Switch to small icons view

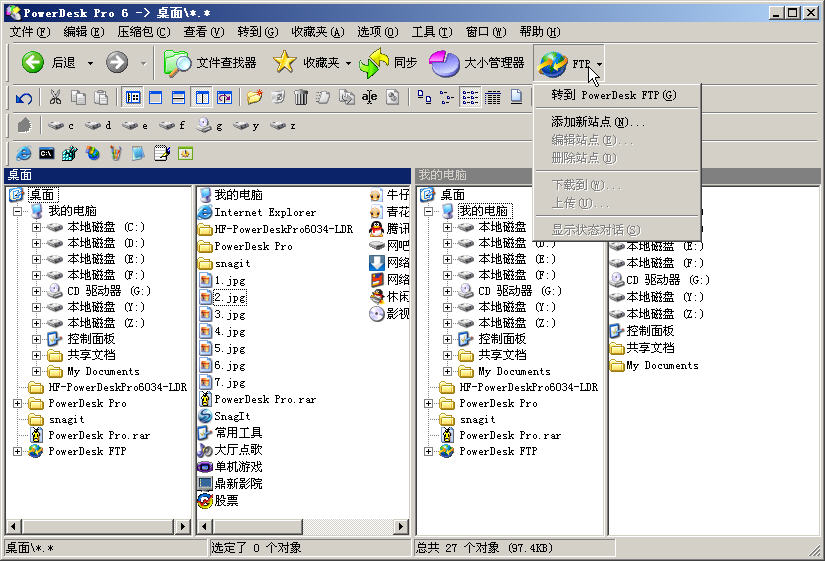(447, 97)
